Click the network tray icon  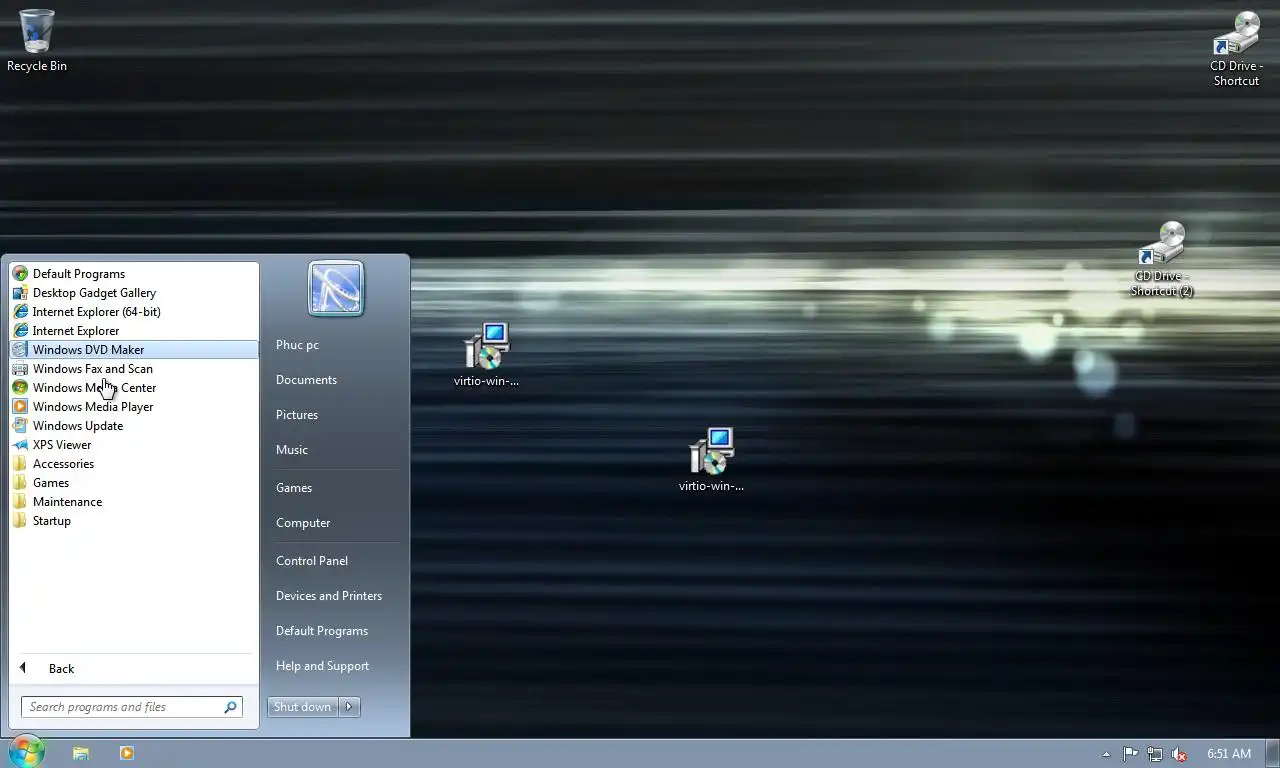tap(1155, 754)
